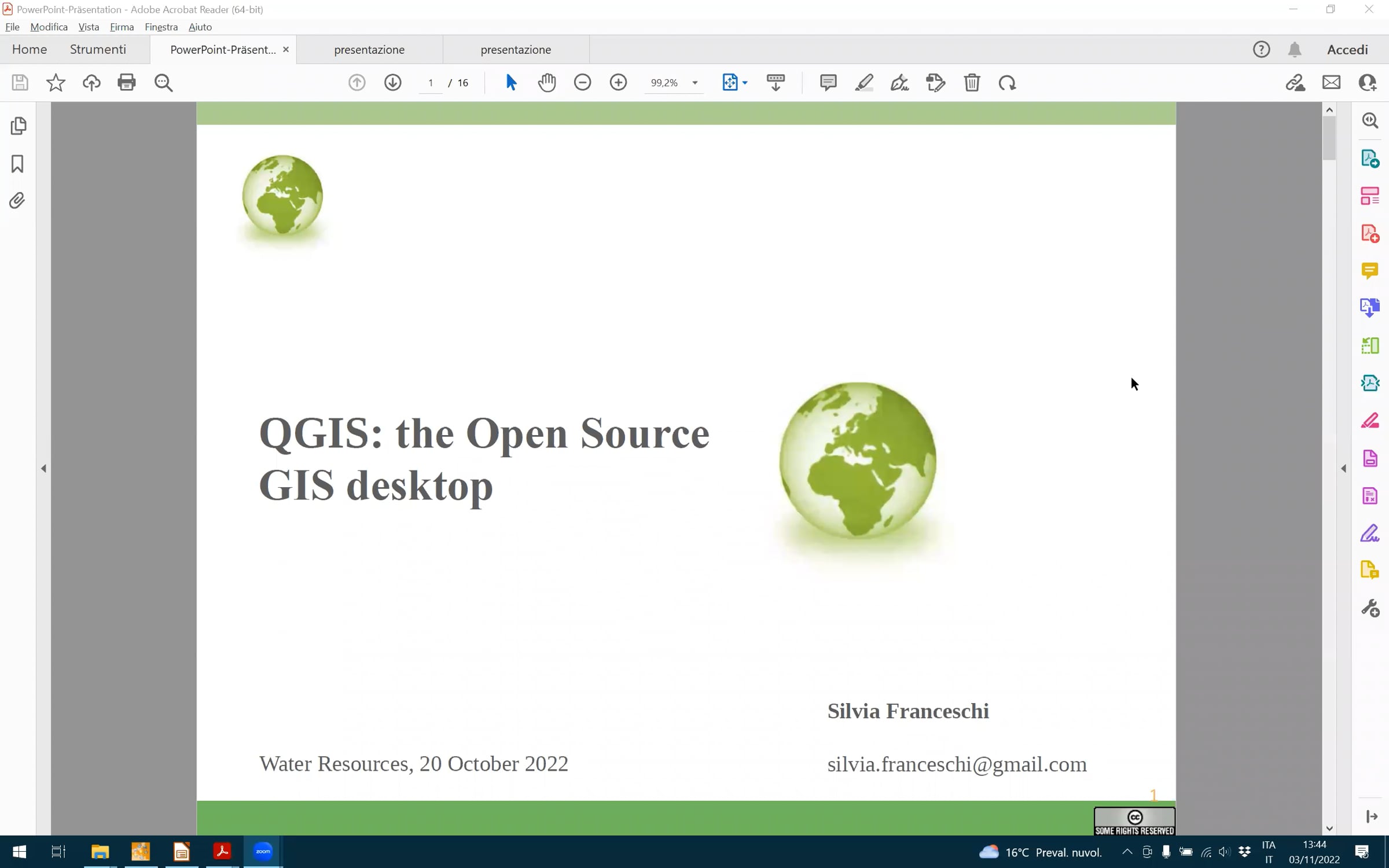Open Export PDF tool in right pane

[1370, 159]
